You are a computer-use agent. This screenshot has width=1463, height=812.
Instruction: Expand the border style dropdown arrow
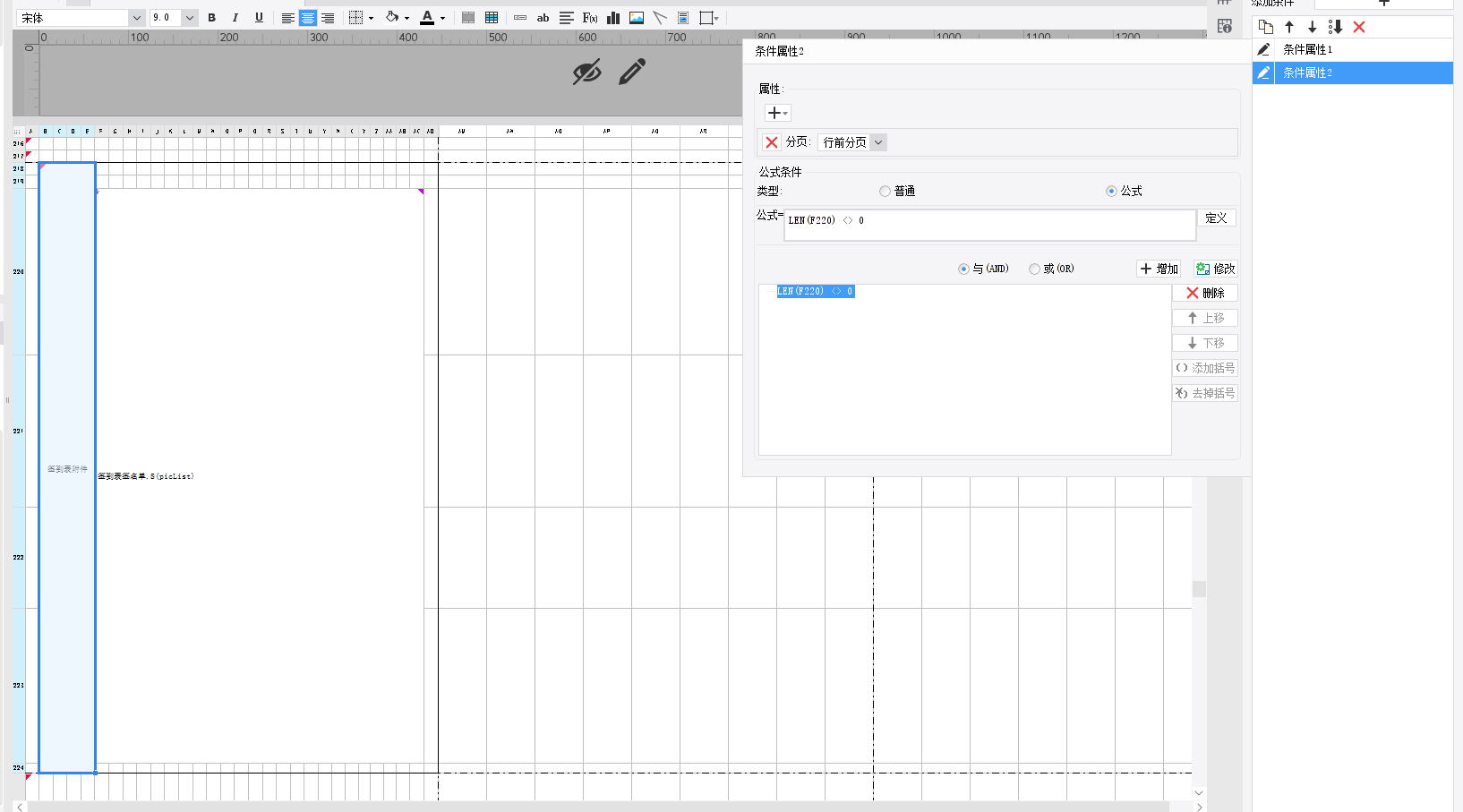point(371,19)
